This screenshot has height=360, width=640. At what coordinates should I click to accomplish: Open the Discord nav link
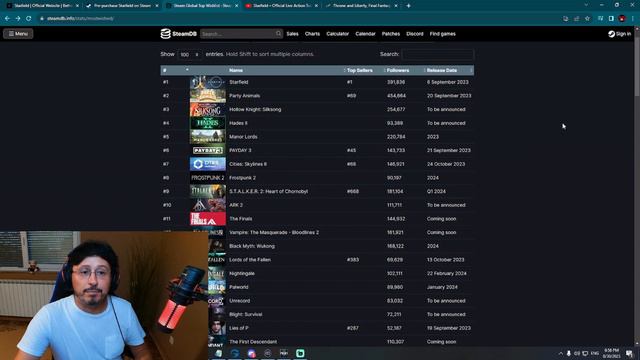[x=415, y=34]
